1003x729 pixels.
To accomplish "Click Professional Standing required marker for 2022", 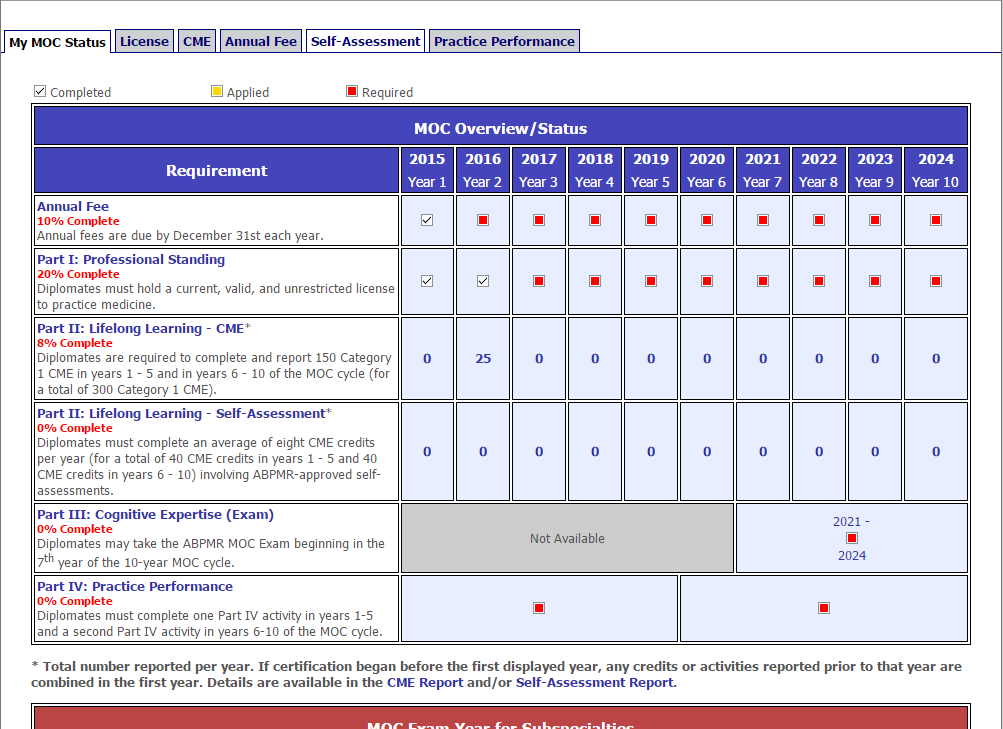I will (x=819, y=281).
